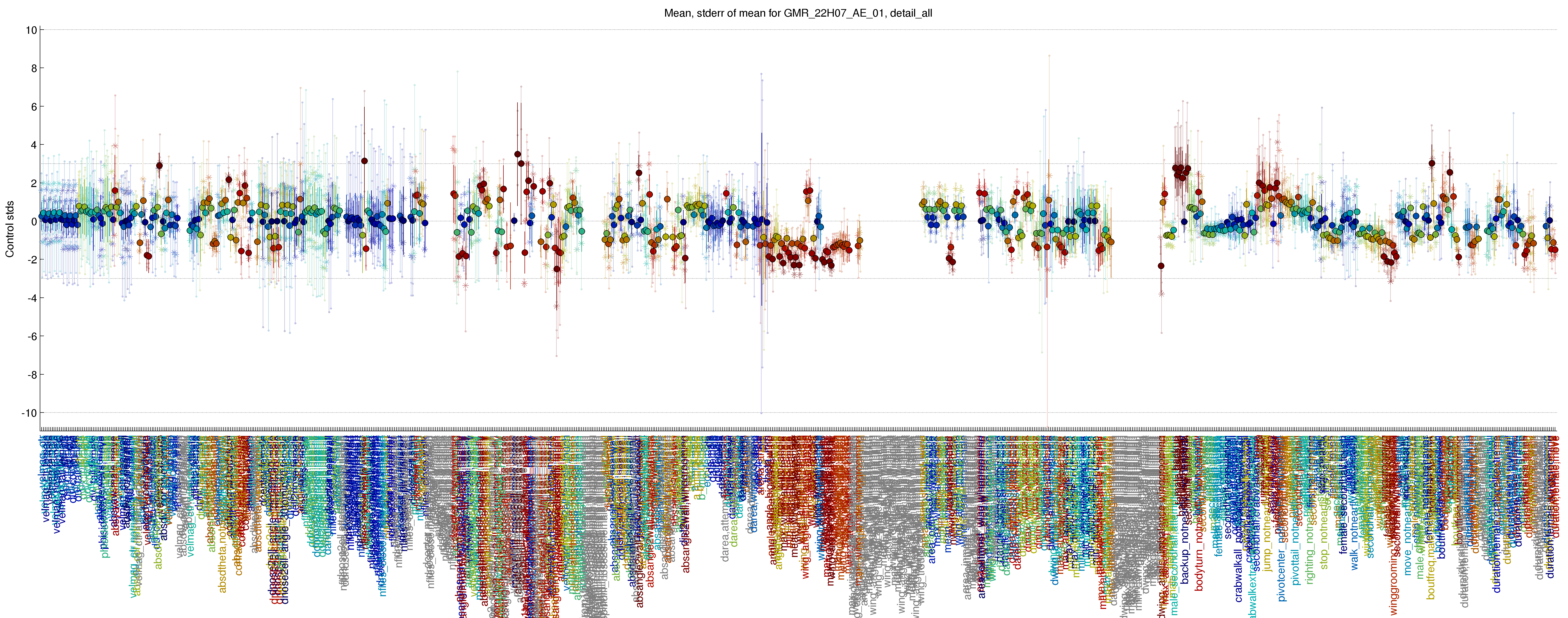Image resolution: width=1568 pixels, height=618 pixels.
Task: Click the y-axis tick label 2
Action: (x=34, y=183)
